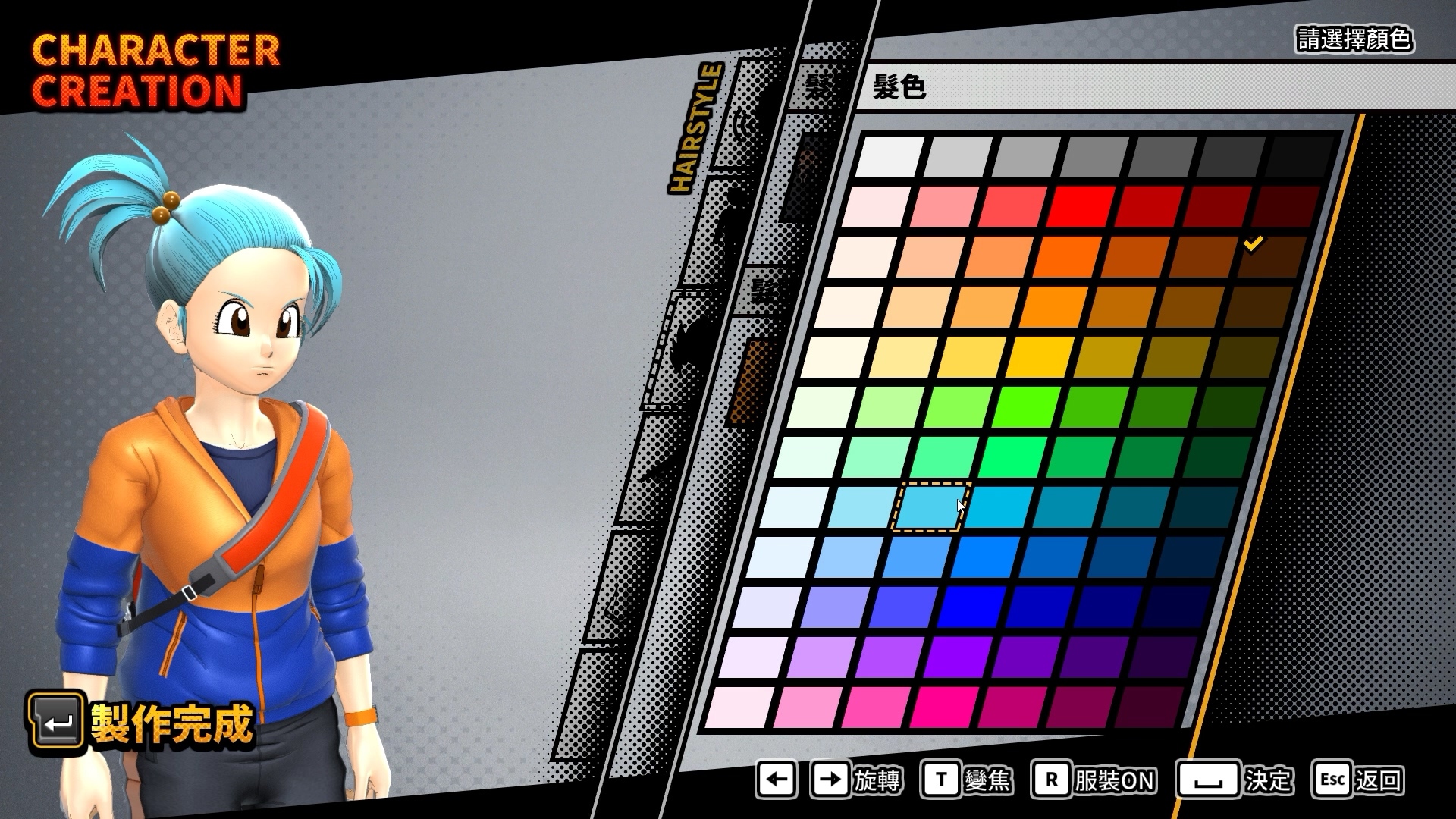Open the HAIRSTYLE side tab
The width and height of the screenshot is (1456, 819).
(x=695, y=127)
